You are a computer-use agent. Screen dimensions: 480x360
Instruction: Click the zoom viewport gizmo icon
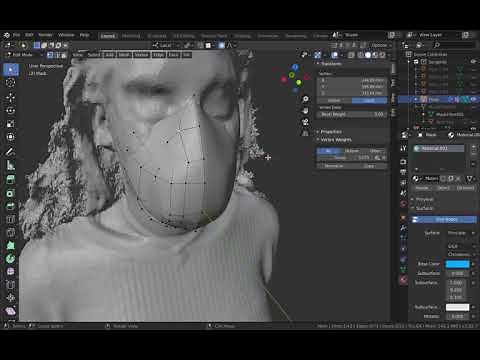(x=305, y=99)
